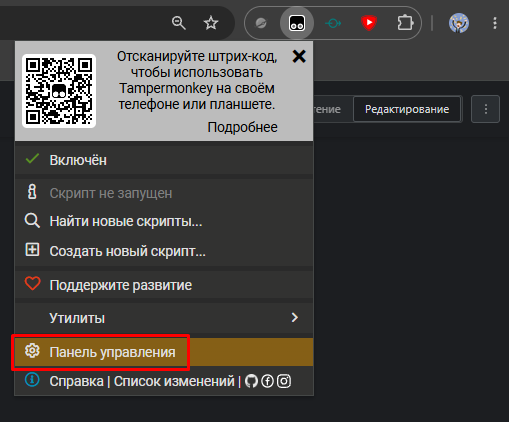Expand the Утилиты submenu
The width and height of the screenshot is (509, 422).
coord(164,318)
